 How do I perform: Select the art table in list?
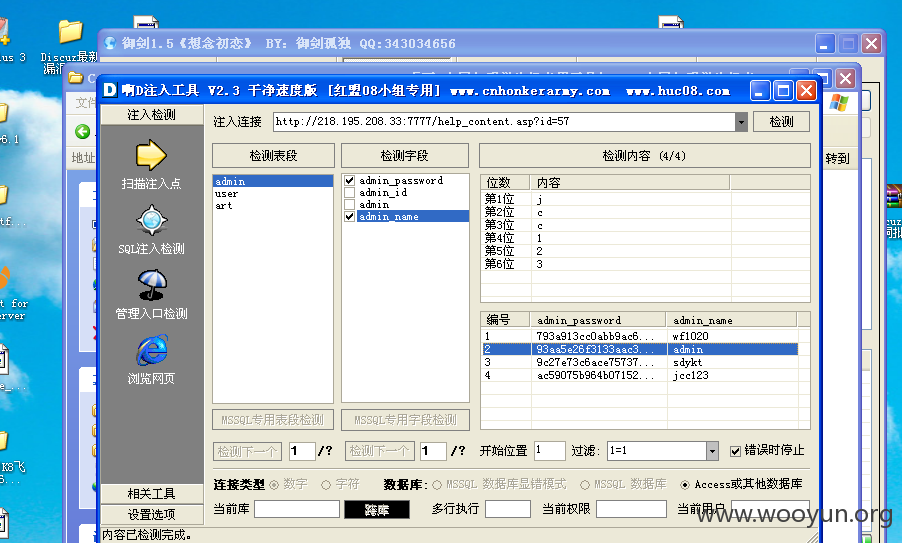(x=273, y=205)
